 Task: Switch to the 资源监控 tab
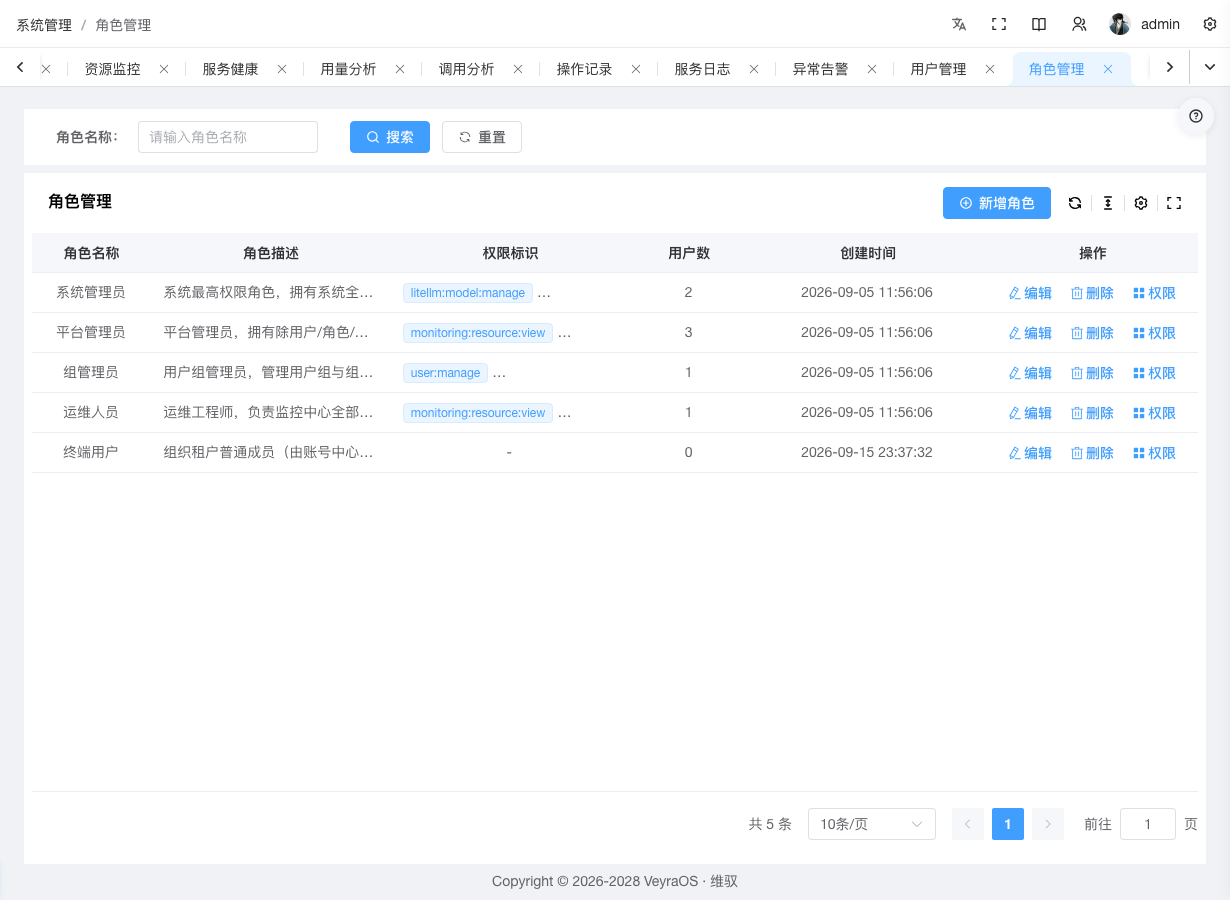tap(112, 69)
